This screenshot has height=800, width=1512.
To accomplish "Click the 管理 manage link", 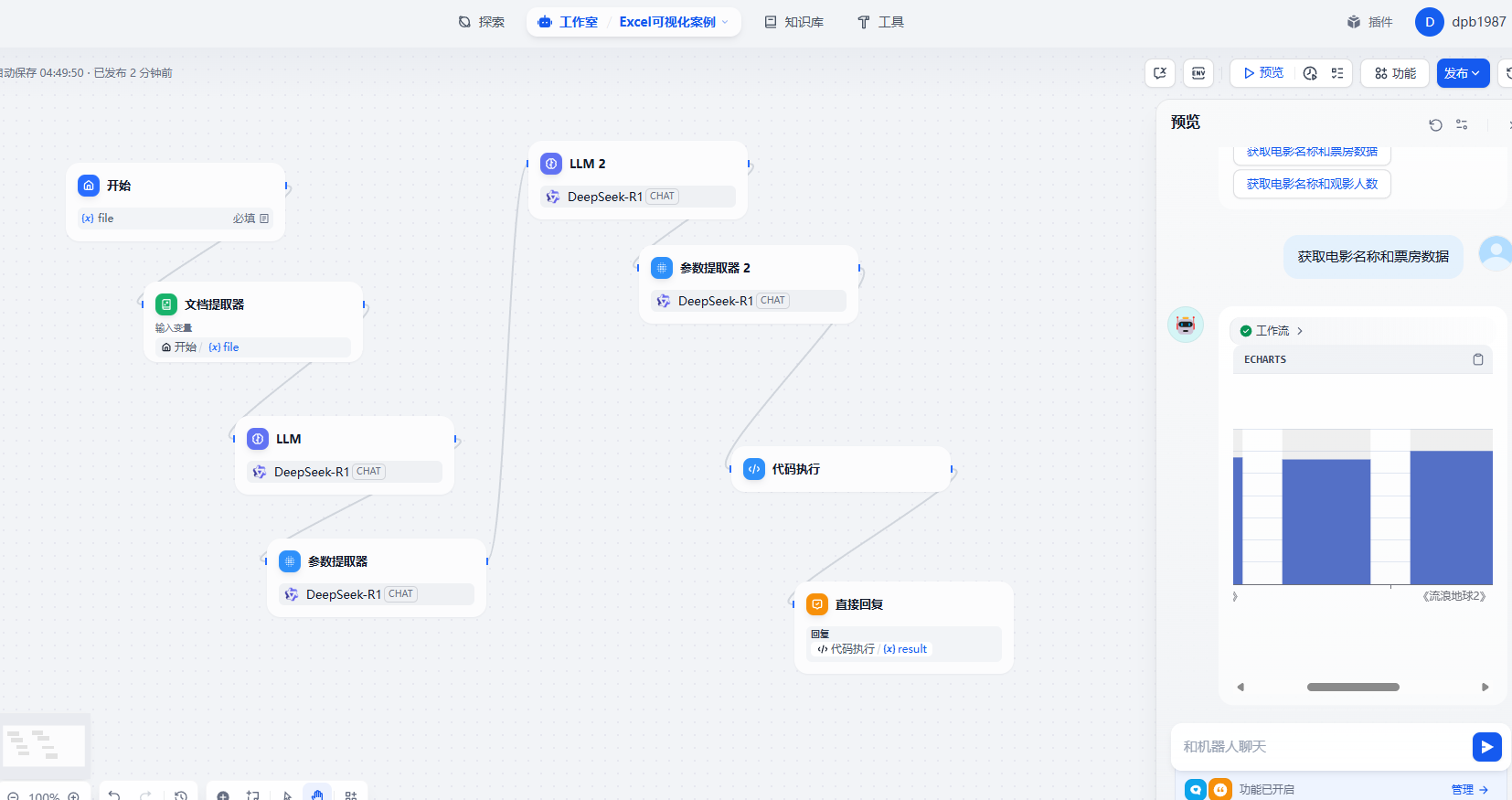I will point(1469,789).
